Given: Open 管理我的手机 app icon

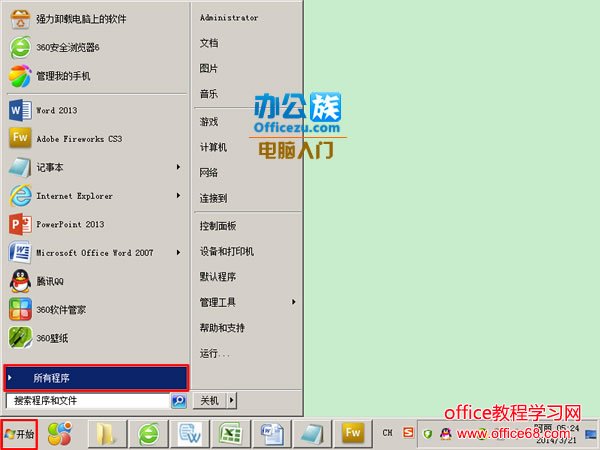Looking at the screenshot, I should [x=20, y=76].
